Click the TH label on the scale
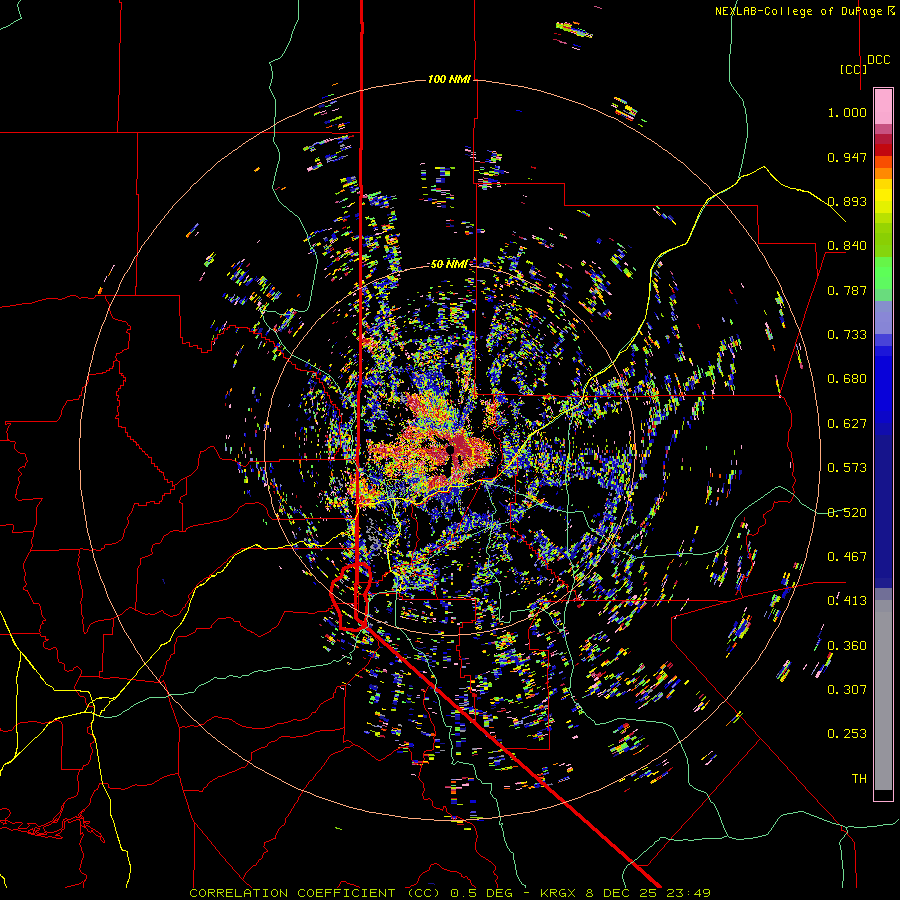 tap(859, 779)
